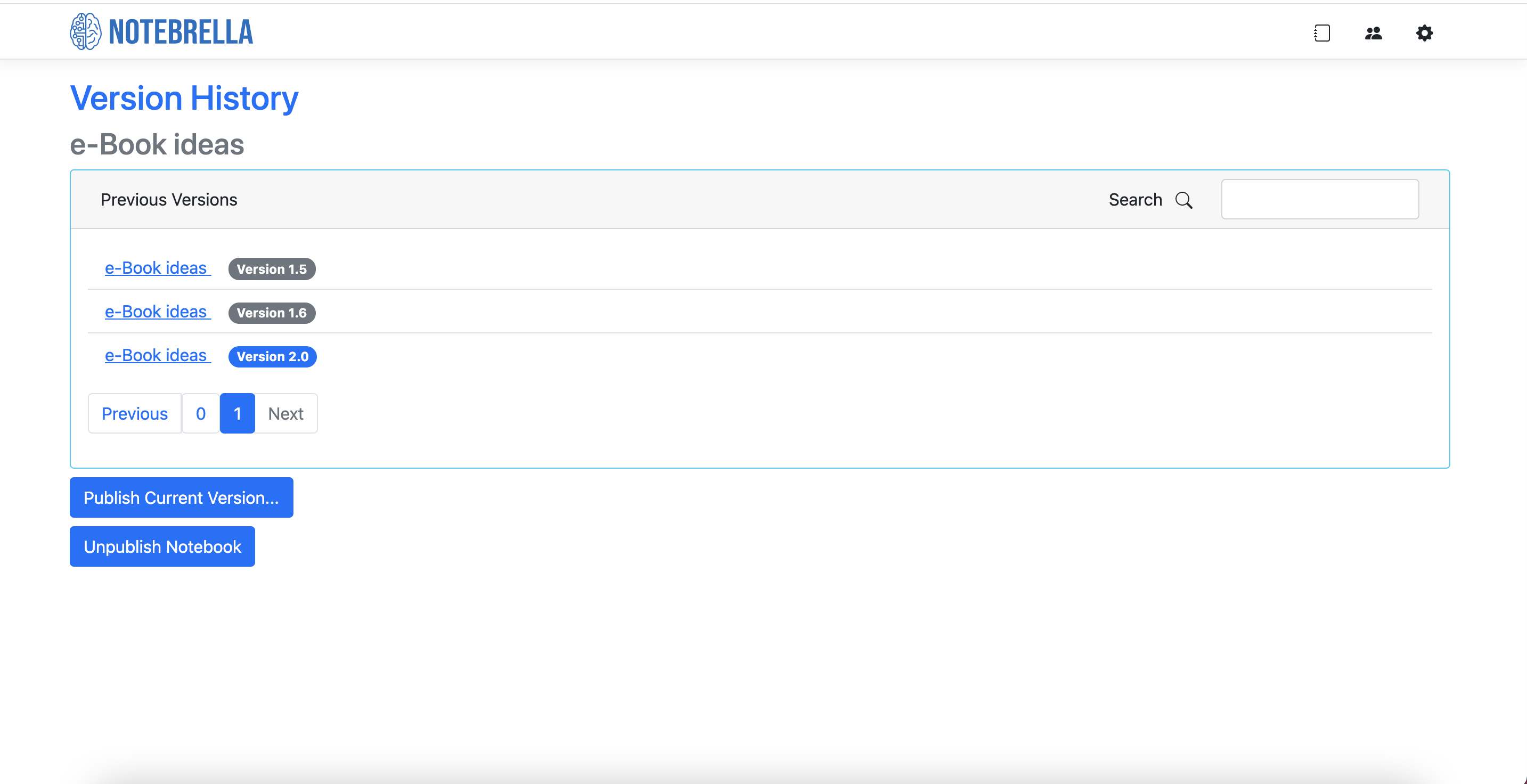Click the blue Version 2.0 badge

point(272,357)
